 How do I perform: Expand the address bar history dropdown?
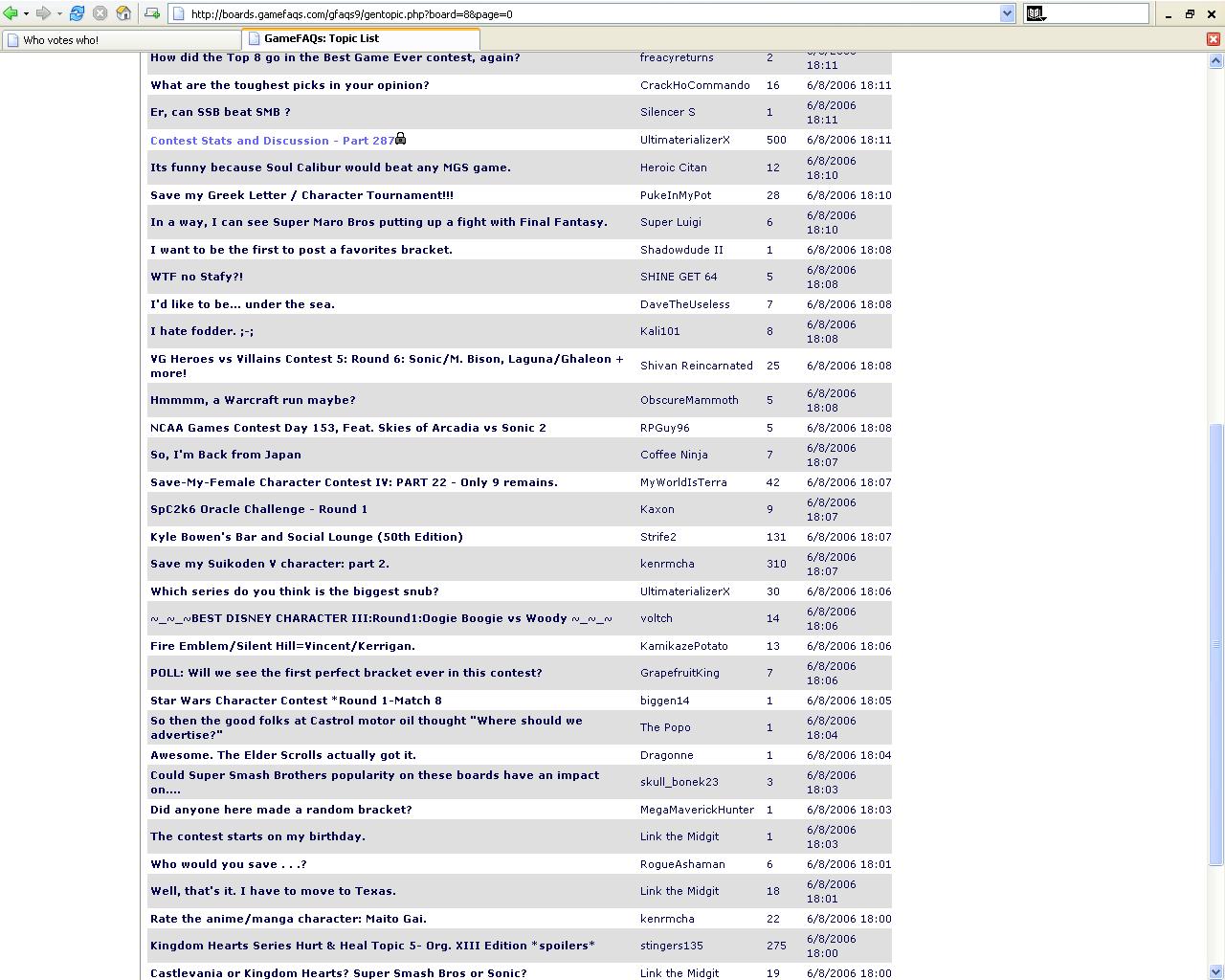coord(1007,14)
